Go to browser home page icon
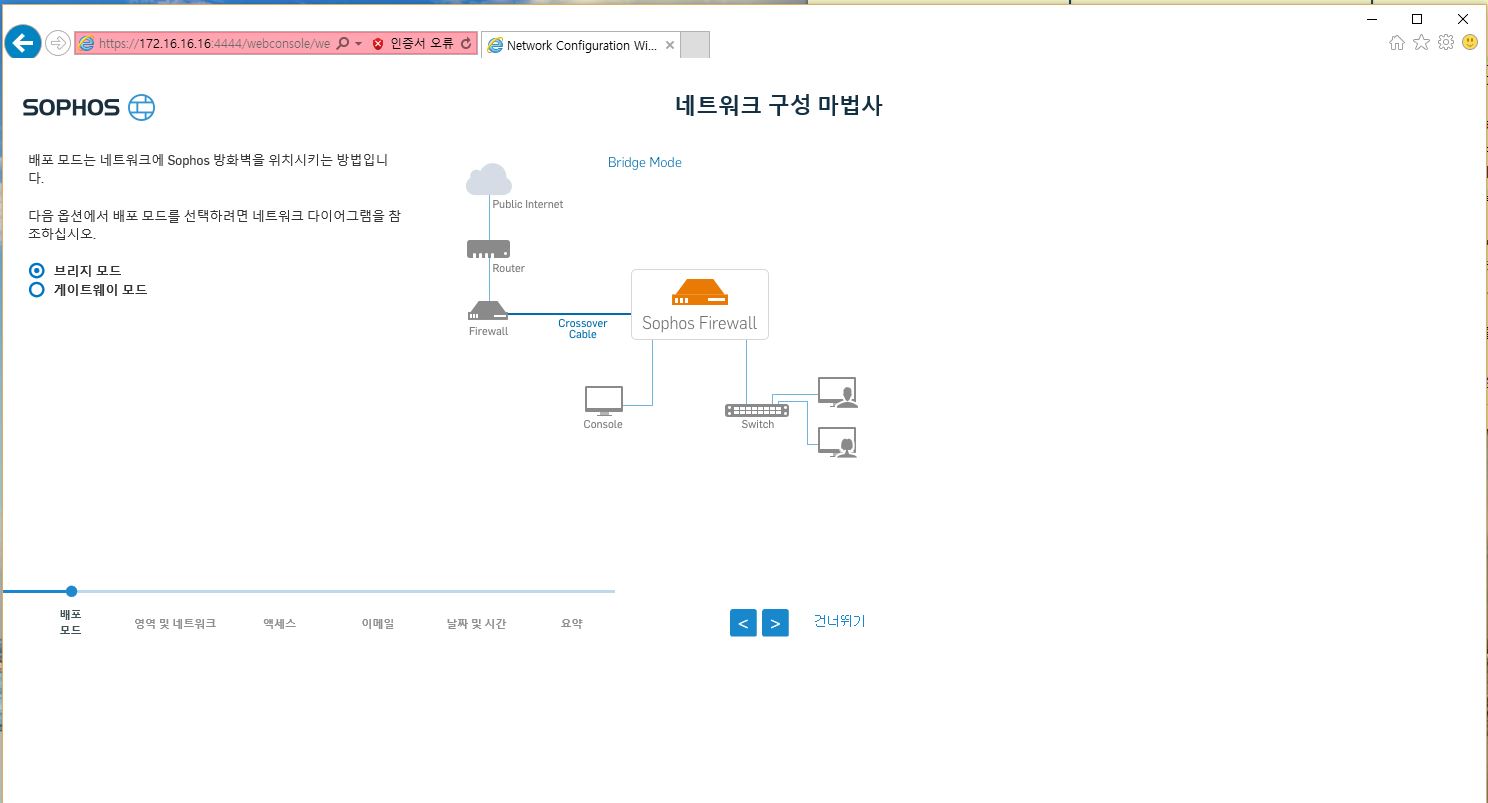1488x803 pixels. point(1397,43)
